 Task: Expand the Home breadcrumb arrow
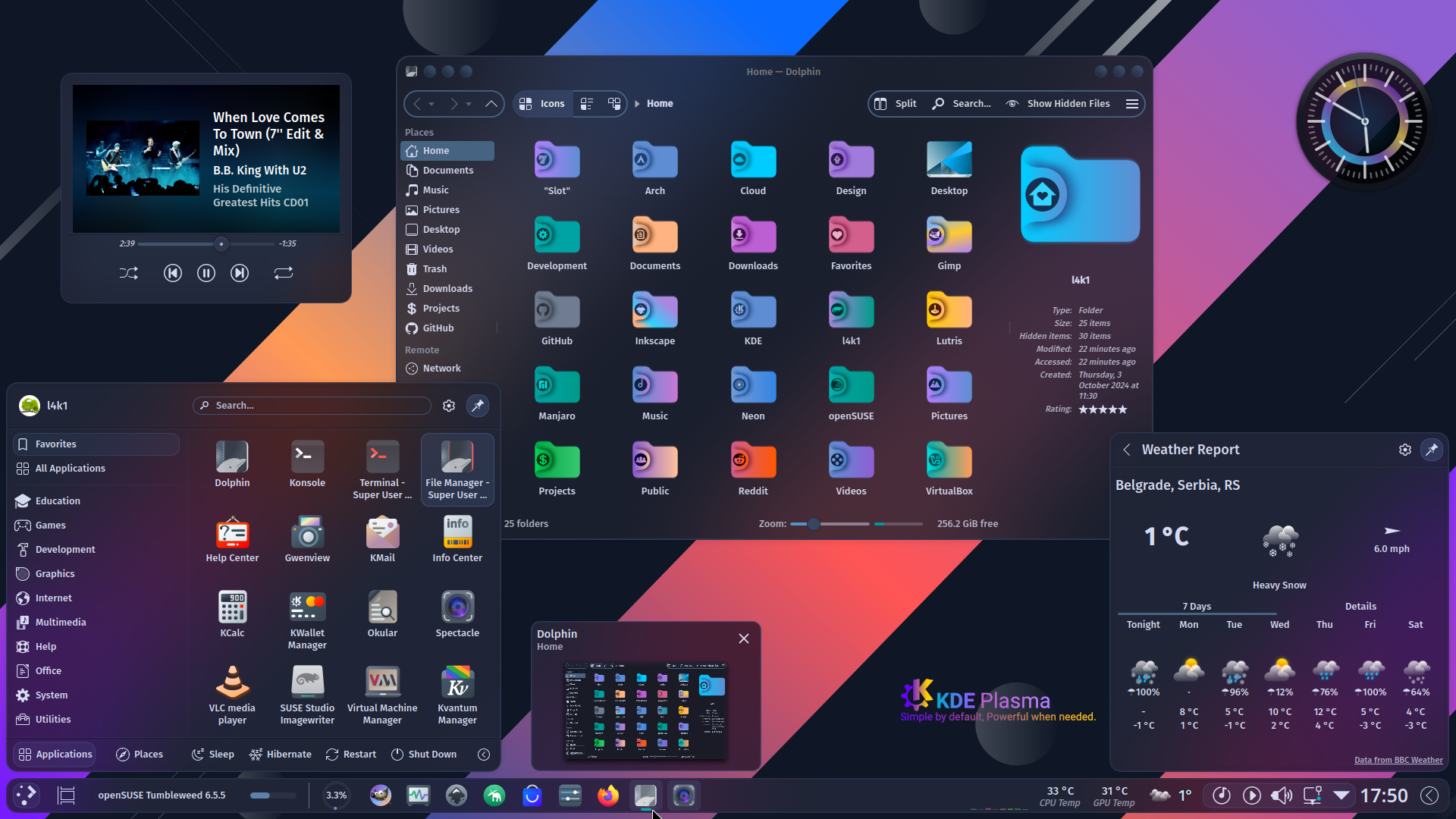pyautogui.click(x=637, y=104)
